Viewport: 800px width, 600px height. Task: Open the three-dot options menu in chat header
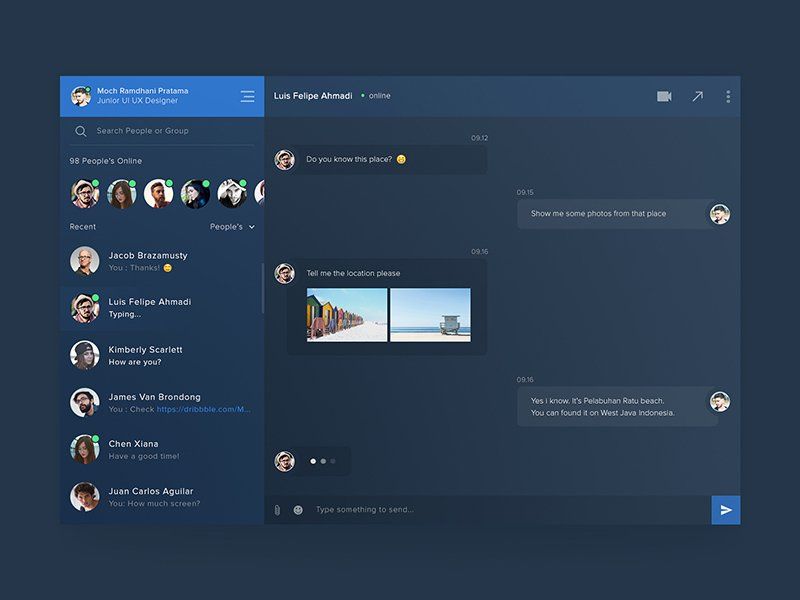(727, 96)
